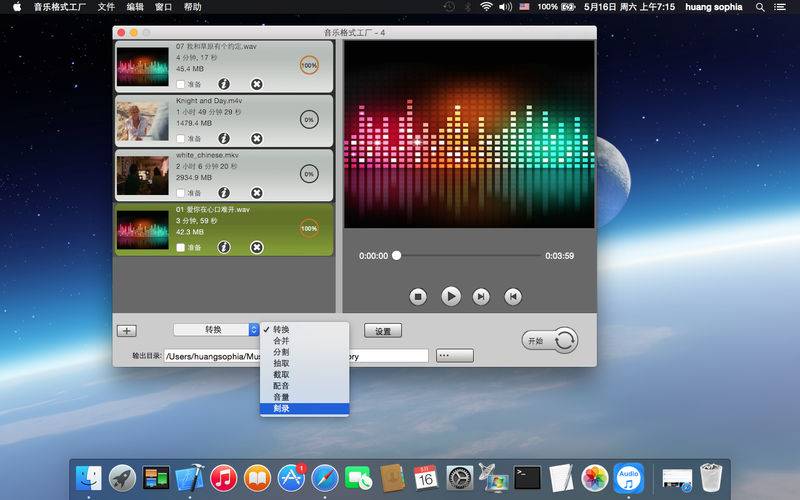Click the stop playback button
The image size is (800, 500).
click(419, 296)
